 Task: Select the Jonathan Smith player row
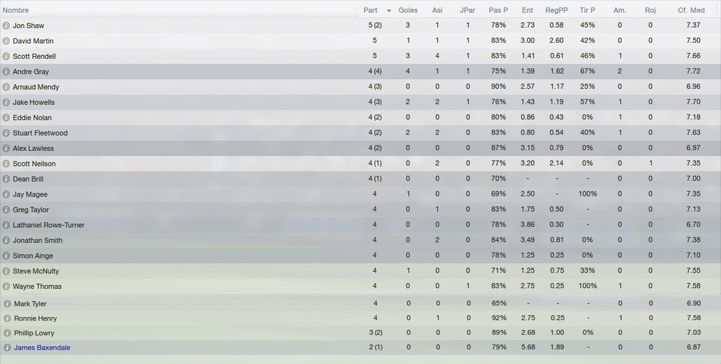[360, 240]
